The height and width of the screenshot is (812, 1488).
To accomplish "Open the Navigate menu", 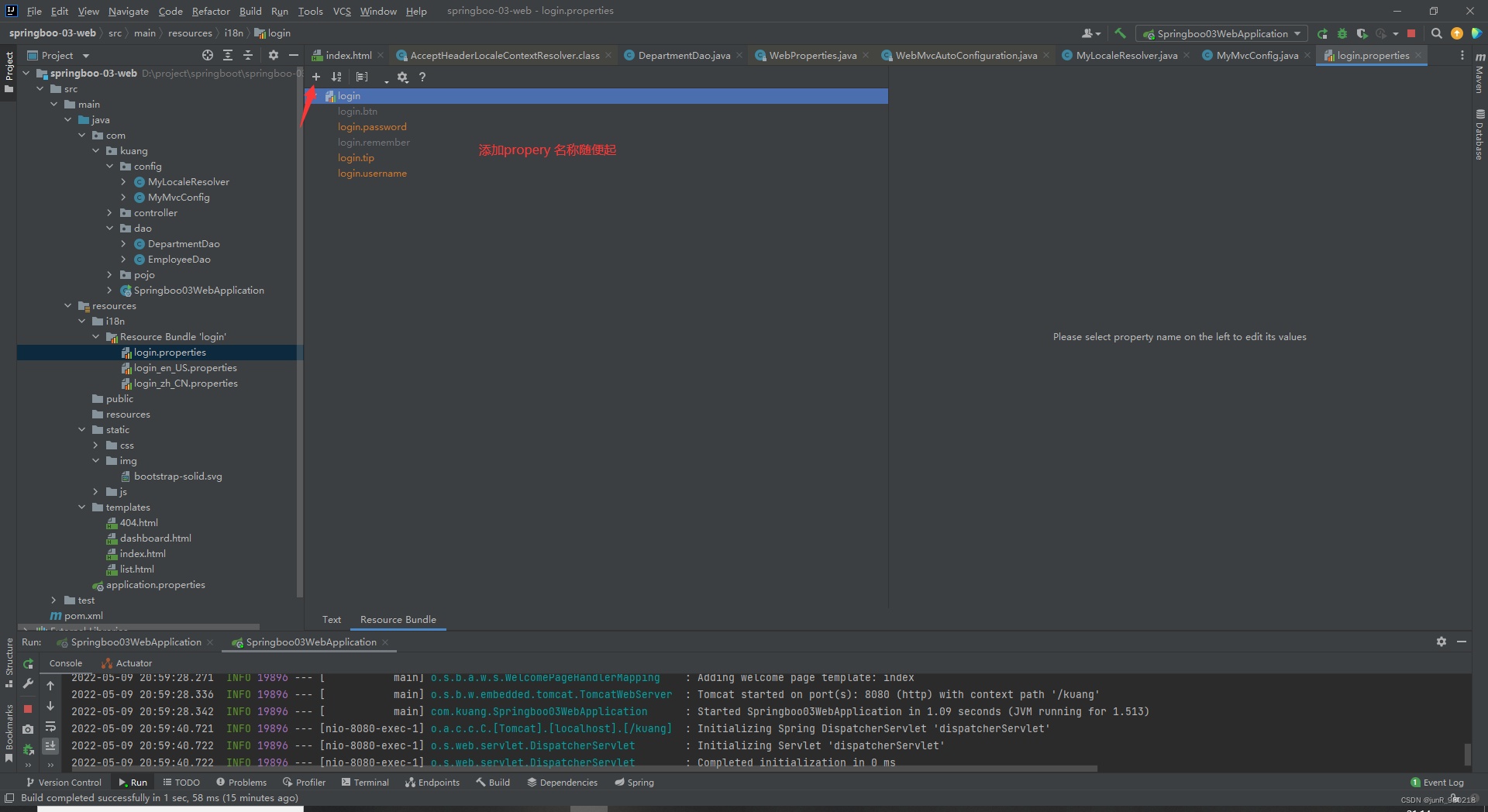I will pyautogui.click(x=128, y=11).
